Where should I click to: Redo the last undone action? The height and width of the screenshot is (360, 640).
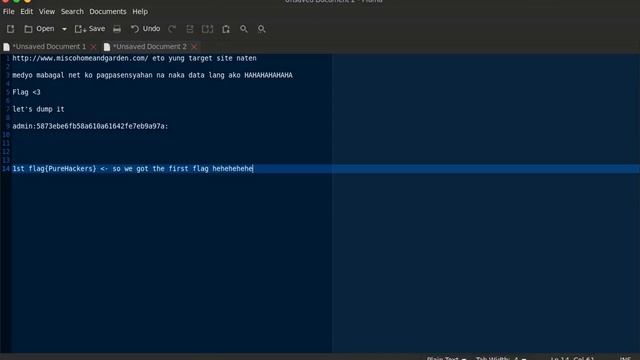click(172, 29)
